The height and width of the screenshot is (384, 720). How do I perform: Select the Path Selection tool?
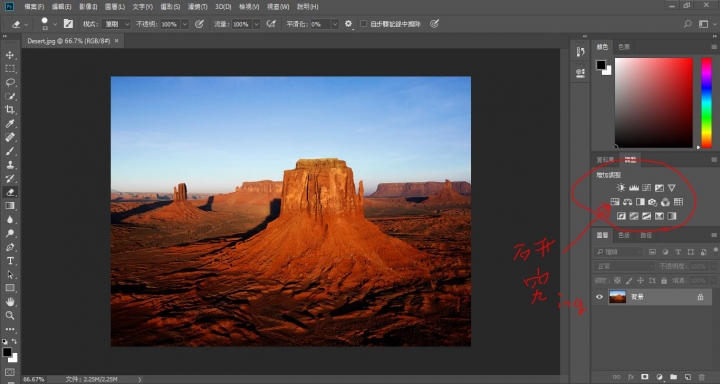coord(10,275)
